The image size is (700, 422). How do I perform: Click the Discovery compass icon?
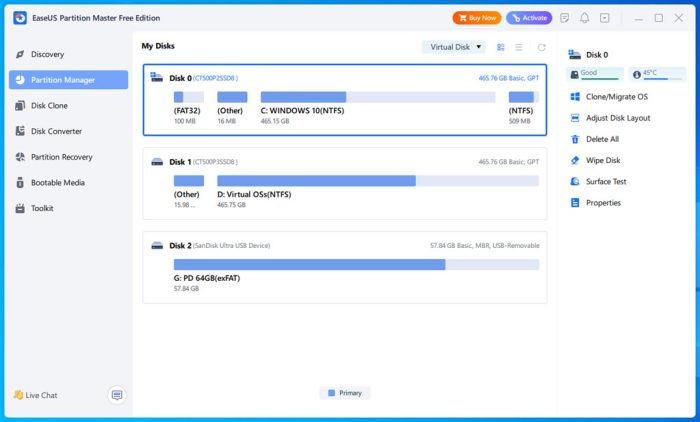click(20, 54)
